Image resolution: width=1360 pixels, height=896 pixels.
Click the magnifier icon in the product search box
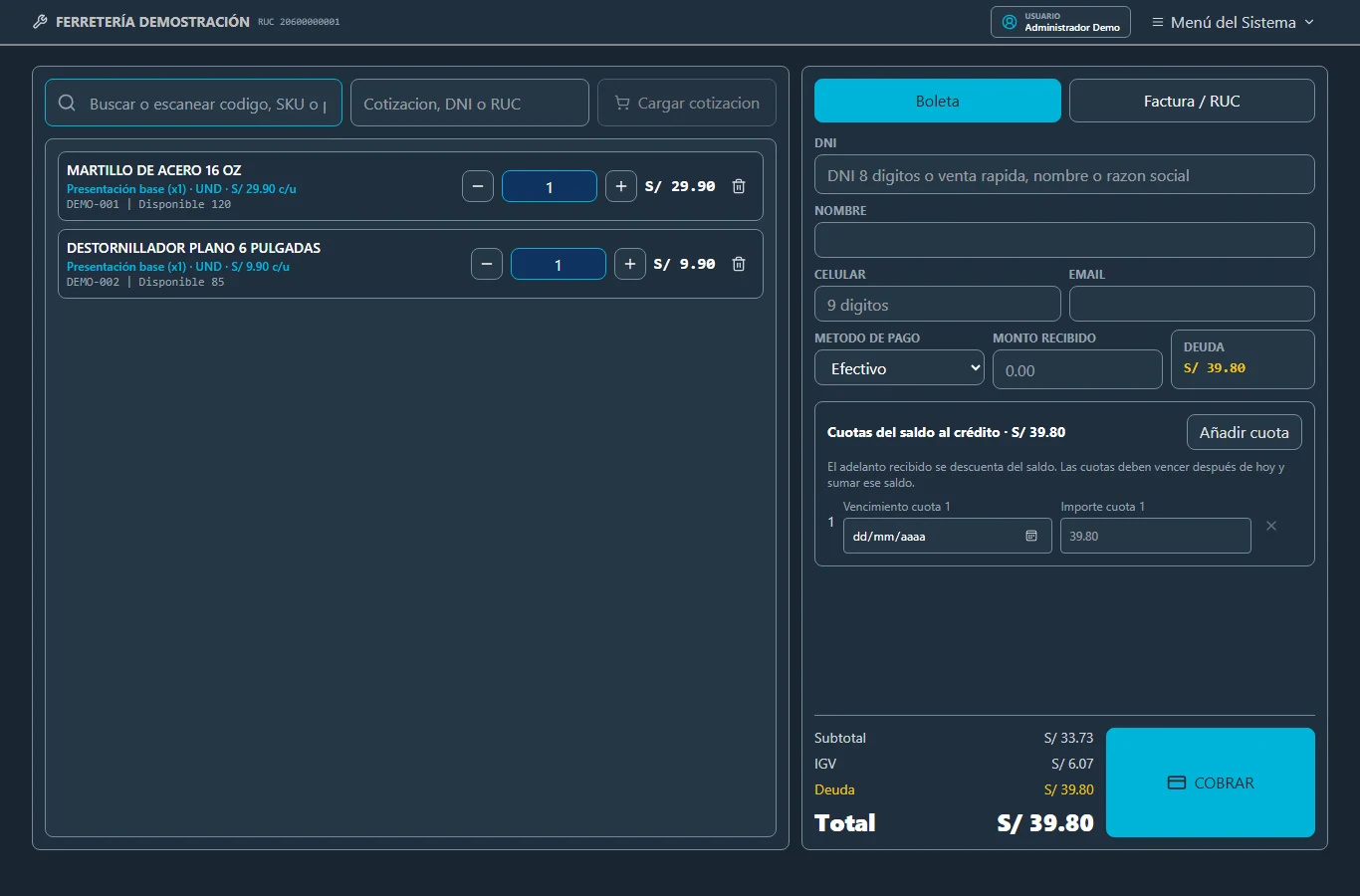coord(67,103)
